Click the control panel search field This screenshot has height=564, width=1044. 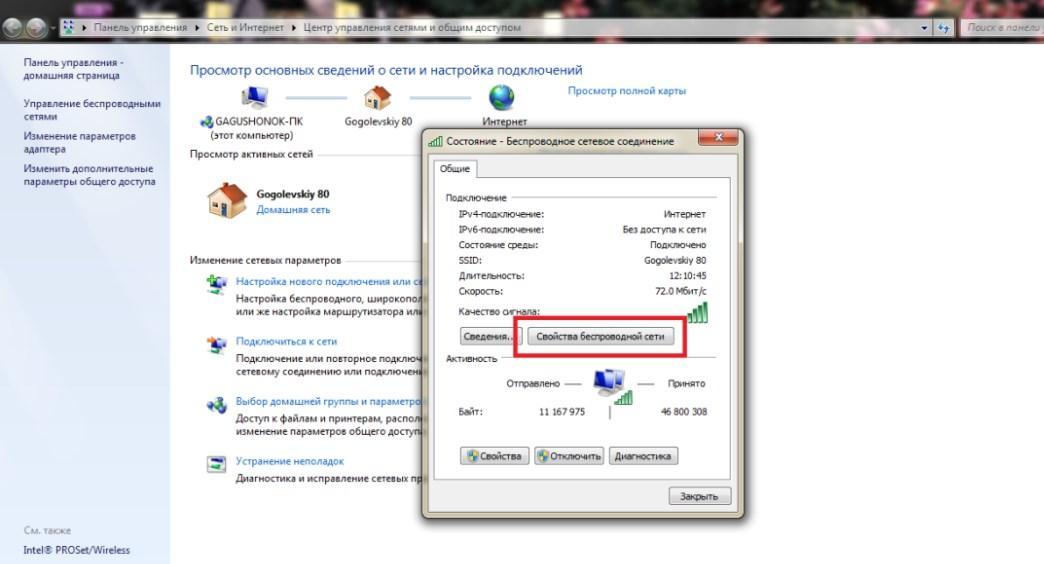[1002, 28]
